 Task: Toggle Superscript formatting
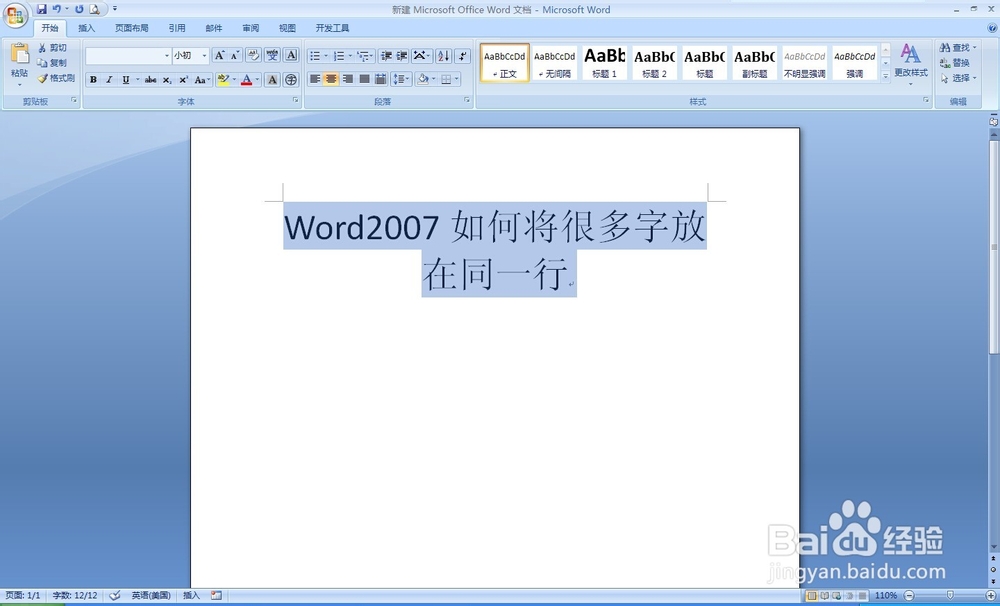point(183,80)
